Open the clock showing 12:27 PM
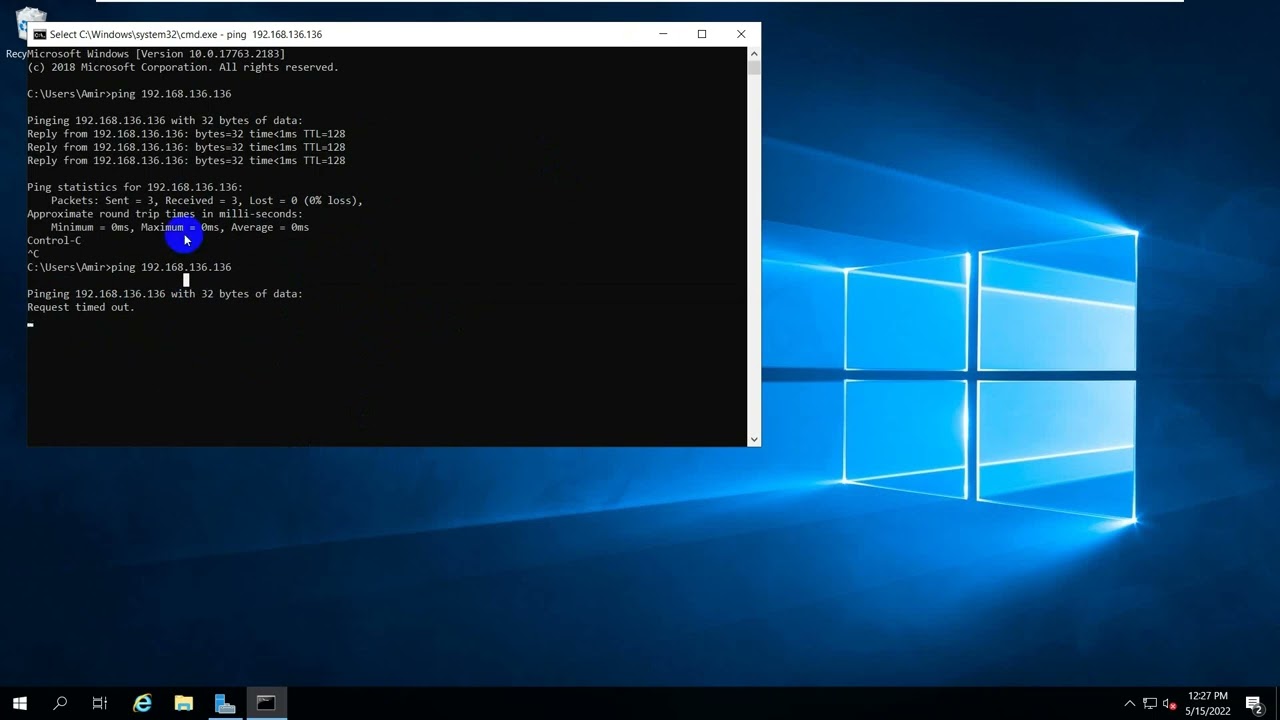Image resolution: width=1280 pixels, height=720 pixels. point(1208,703)
